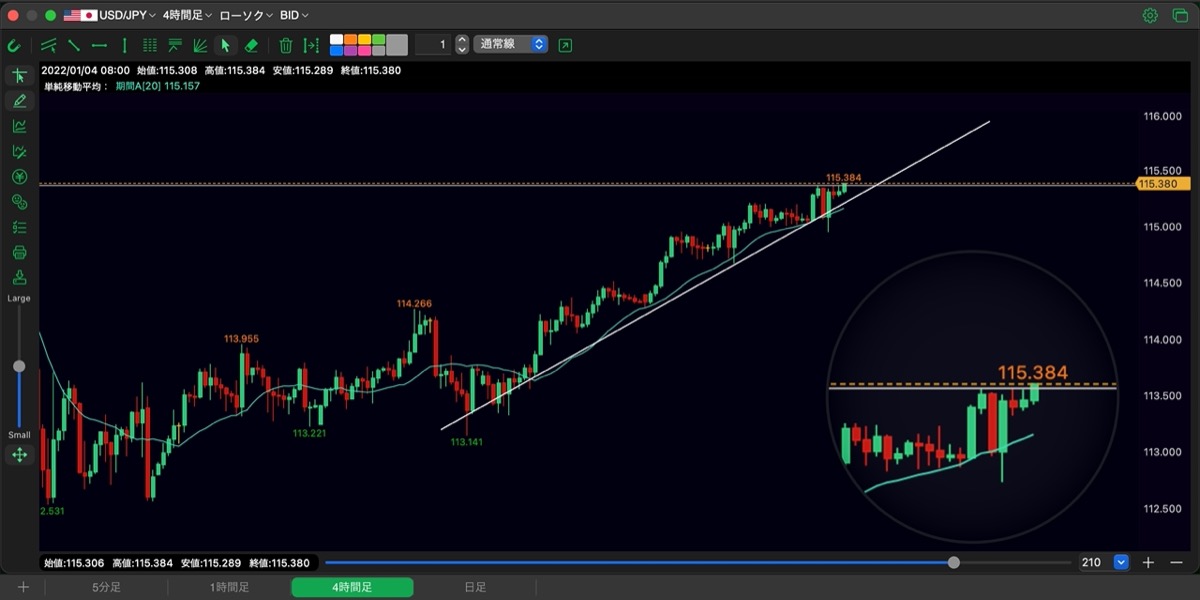
Task: Toggle the crosshair cursor icon in sidebar
Action: pyautogui.click(x=19, y=76)
